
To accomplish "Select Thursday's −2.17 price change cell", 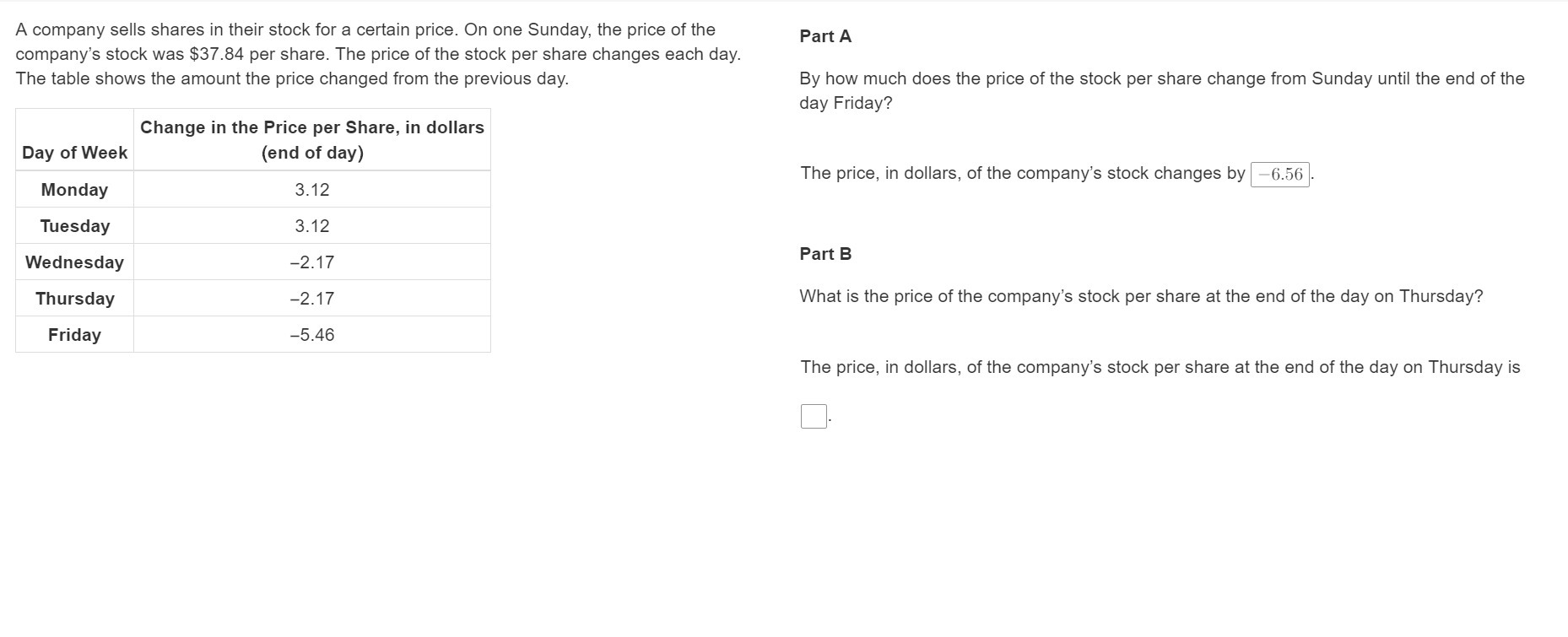I will (312, 299).
